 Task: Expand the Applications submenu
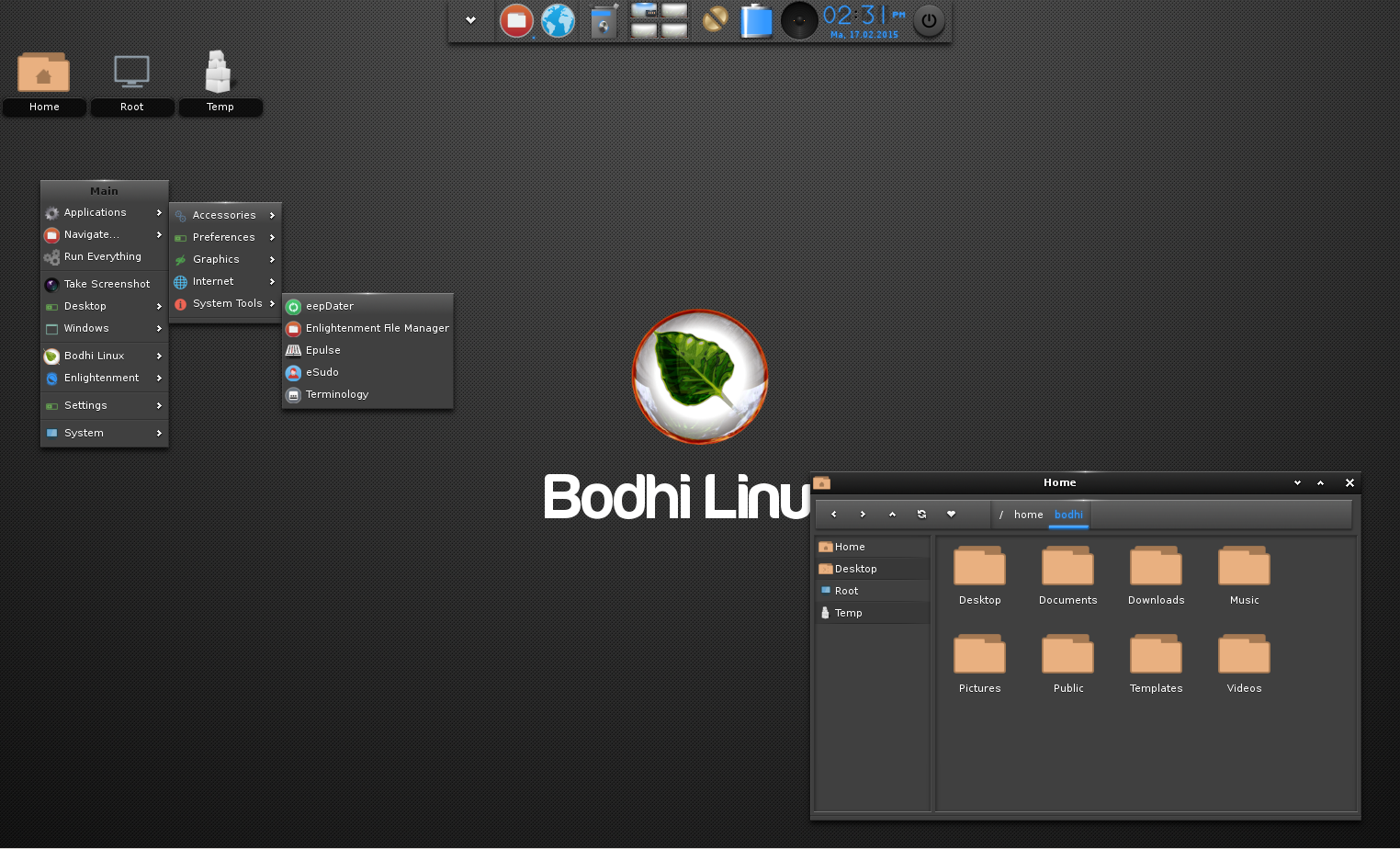pos(97,212)
